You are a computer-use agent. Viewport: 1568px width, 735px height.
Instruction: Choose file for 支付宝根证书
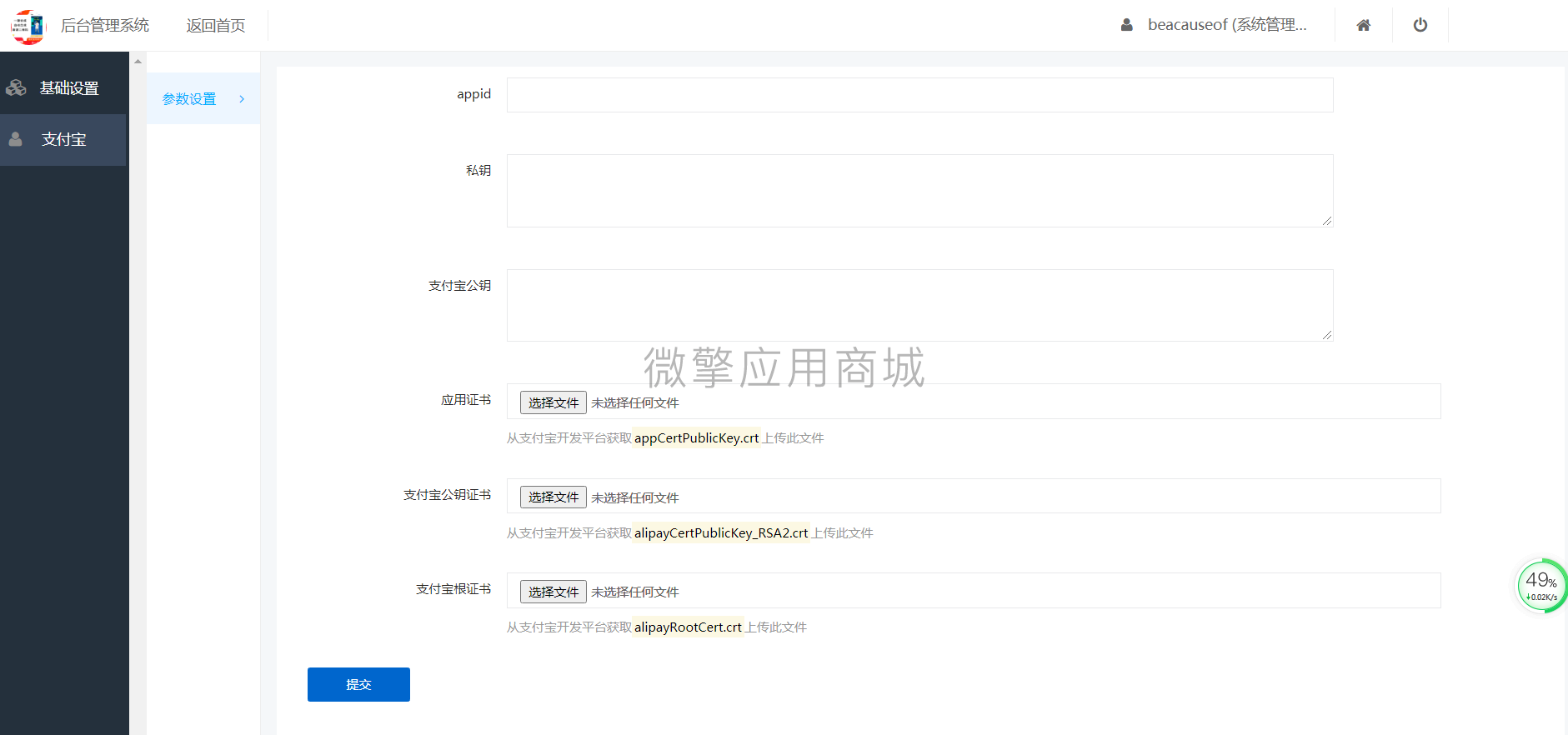tap(554, 592)
